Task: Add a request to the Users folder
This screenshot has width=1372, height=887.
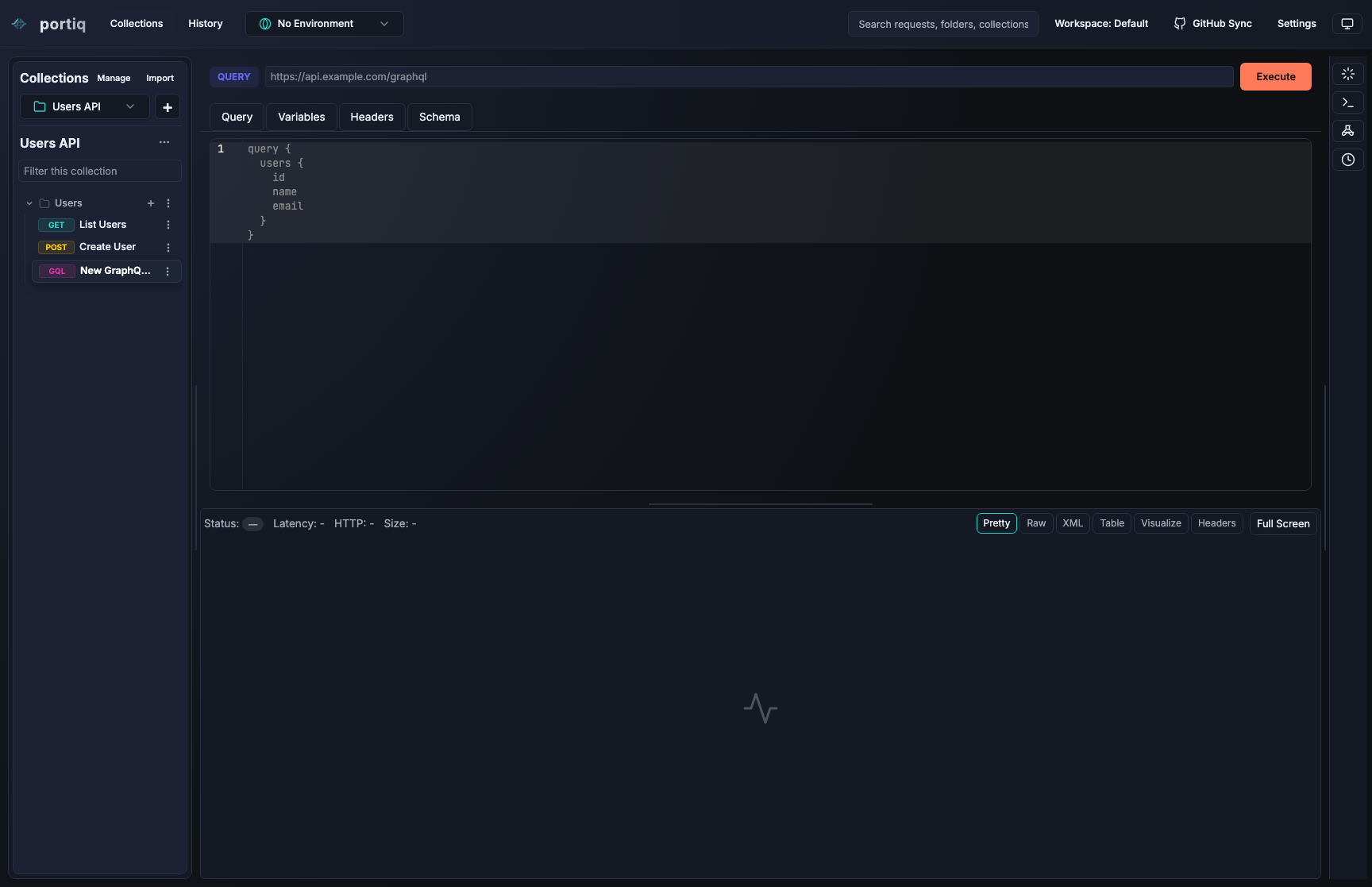Action: (151, 203)
